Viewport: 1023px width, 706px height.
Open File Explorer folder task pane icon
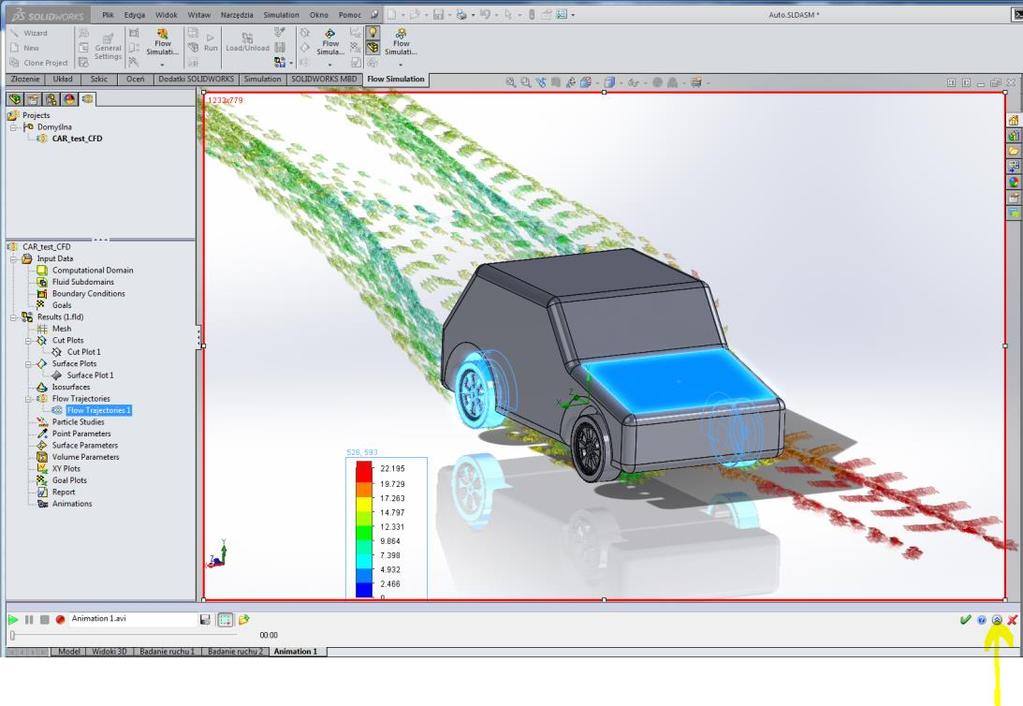pos(1013,151)
